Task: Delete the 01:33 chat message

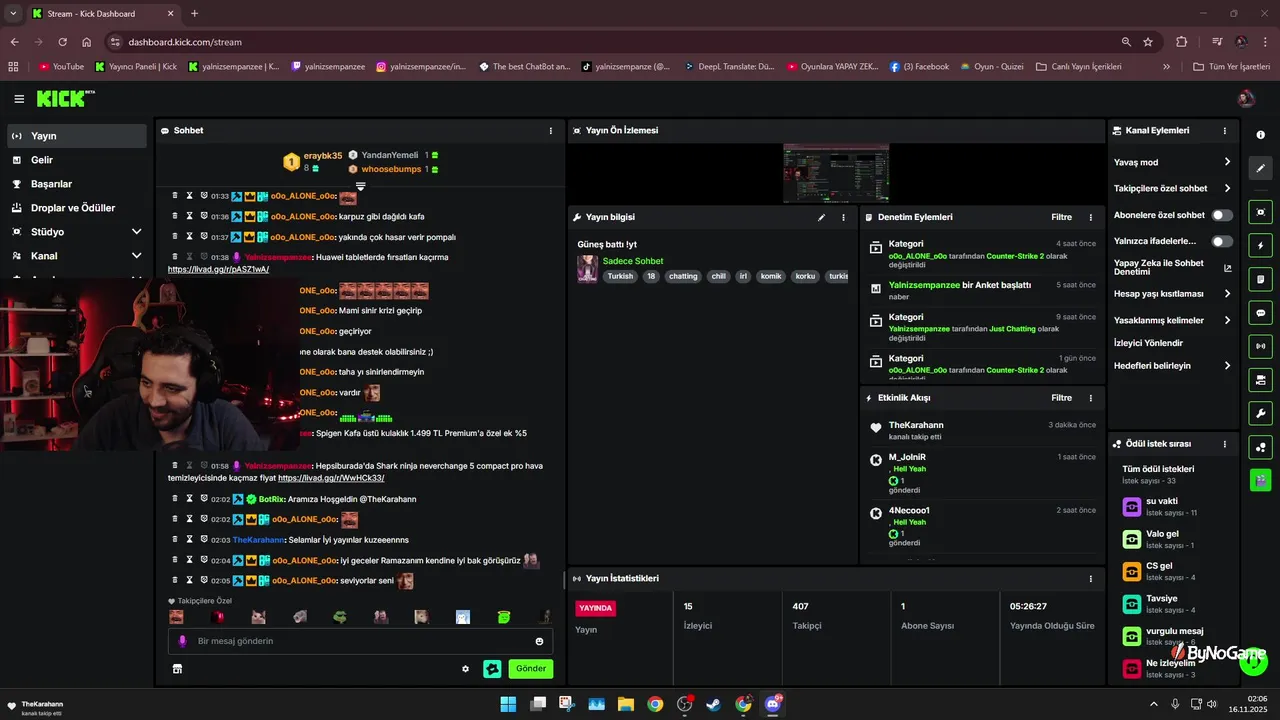Action: (x=175, y=196)
